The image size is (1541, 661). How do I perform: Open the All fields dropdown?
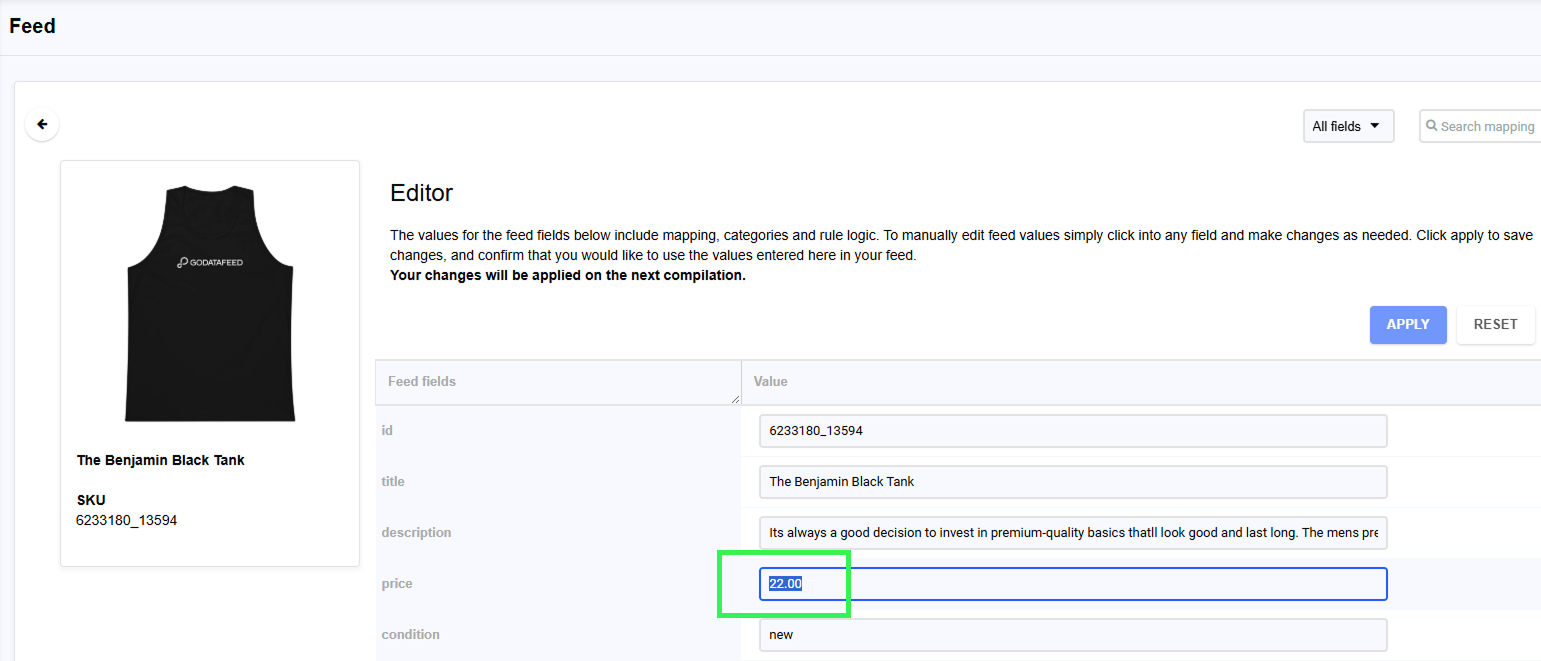(x=1348, y=126)
